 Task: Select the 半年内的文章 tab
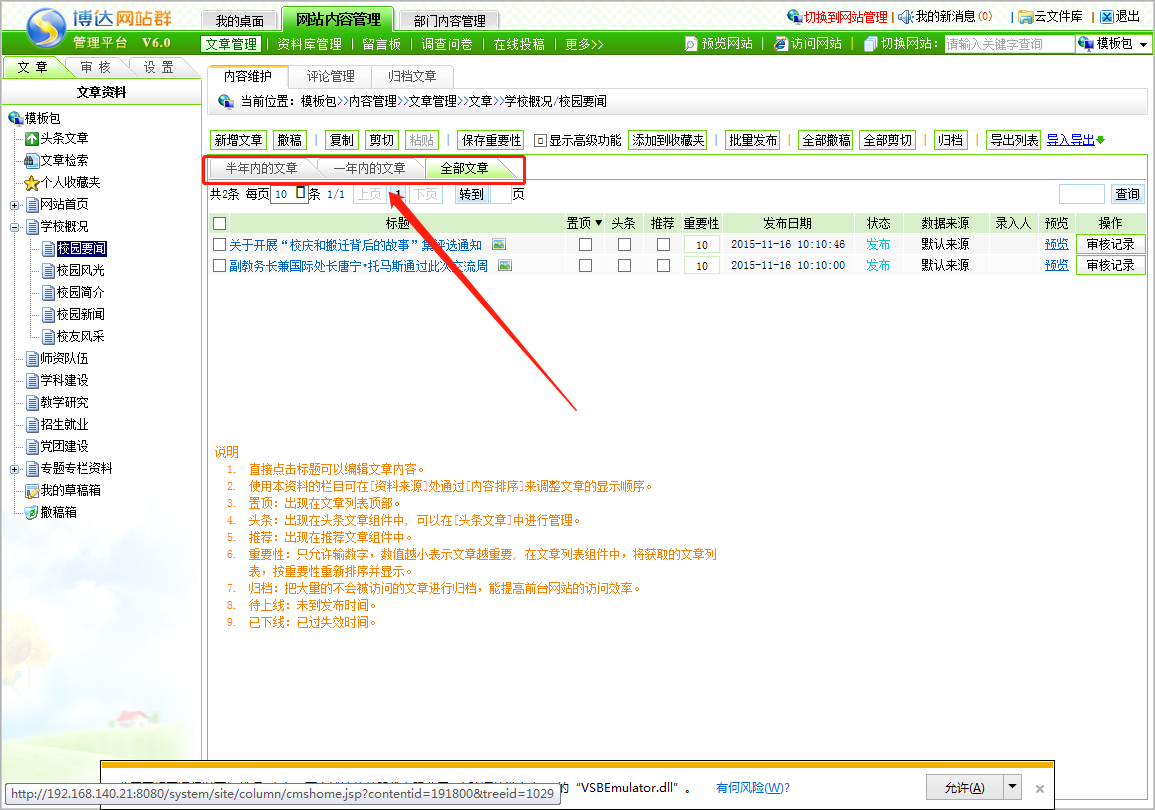click(261, 169)
